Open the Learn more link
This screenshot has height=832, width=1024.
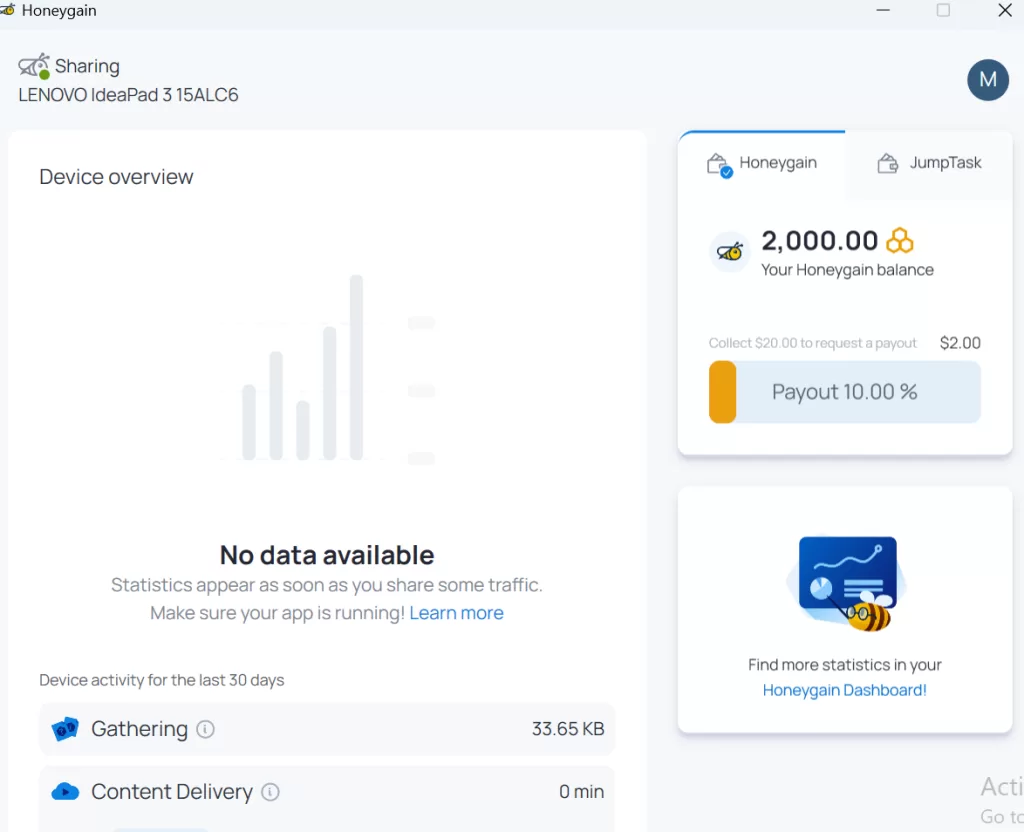click(x=456, y=613)
